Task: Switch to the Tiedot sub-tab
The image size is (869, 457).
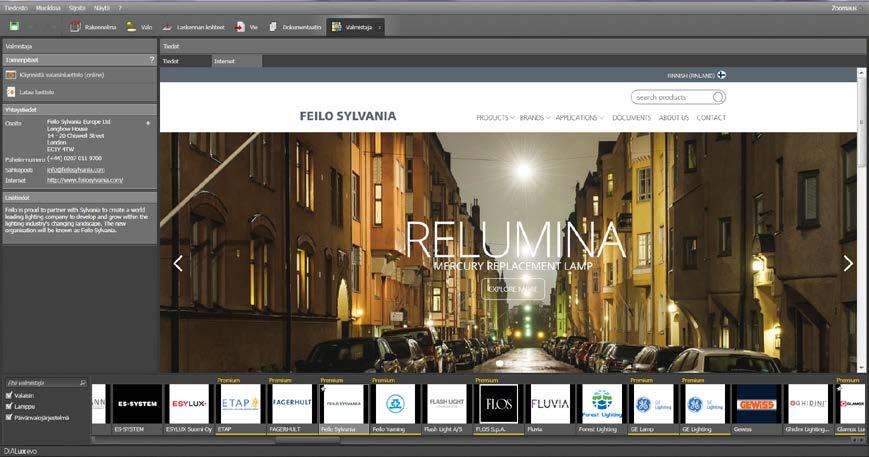Action: (x=185, y=61)
